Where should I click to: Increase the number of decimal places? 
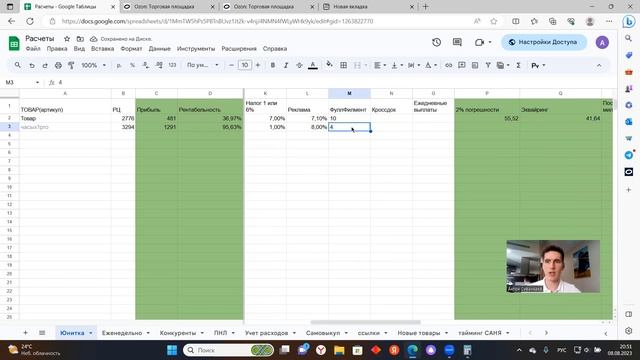click(159, 65)
